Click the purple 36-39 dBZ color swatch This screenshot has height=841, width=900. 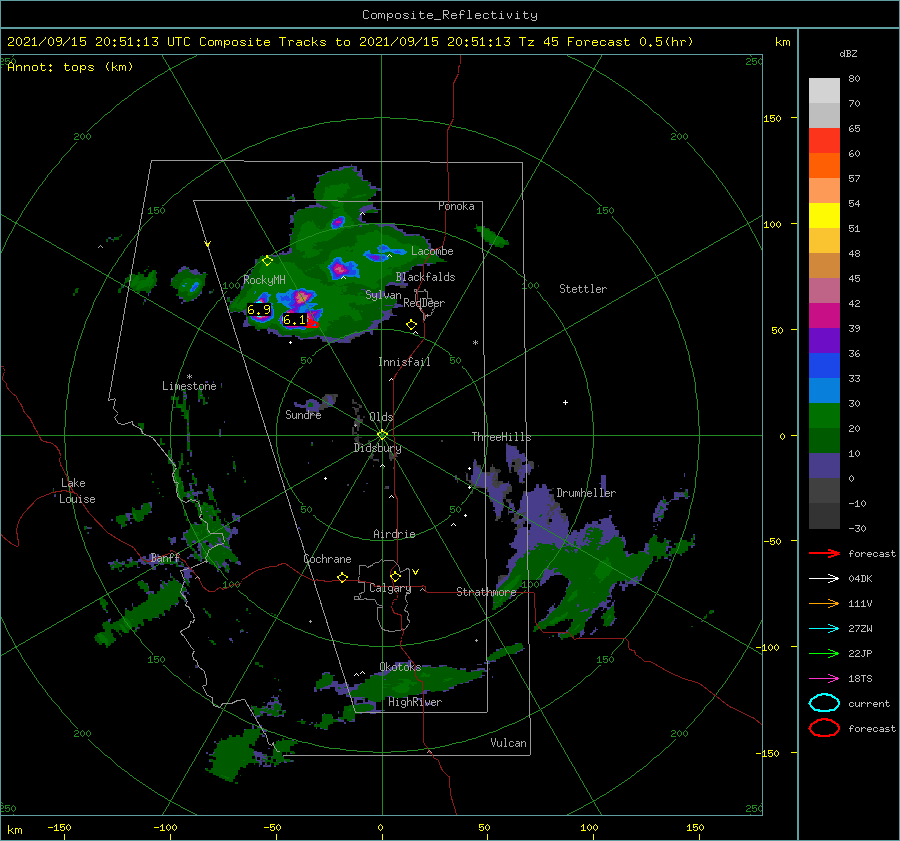coord(824,340)
